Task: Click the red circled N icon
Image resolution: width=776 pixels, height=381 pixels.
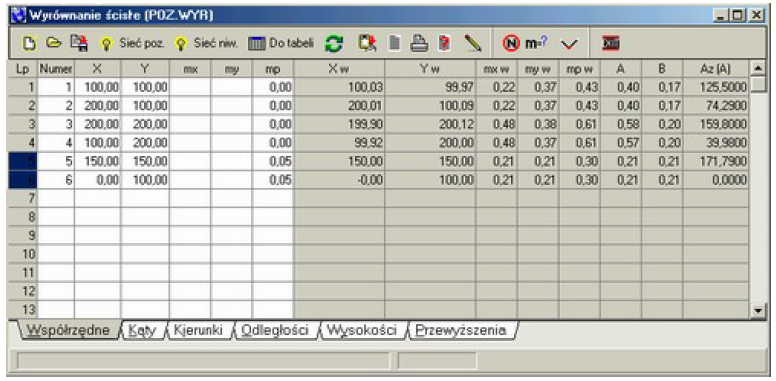Action: click(510, 44)
